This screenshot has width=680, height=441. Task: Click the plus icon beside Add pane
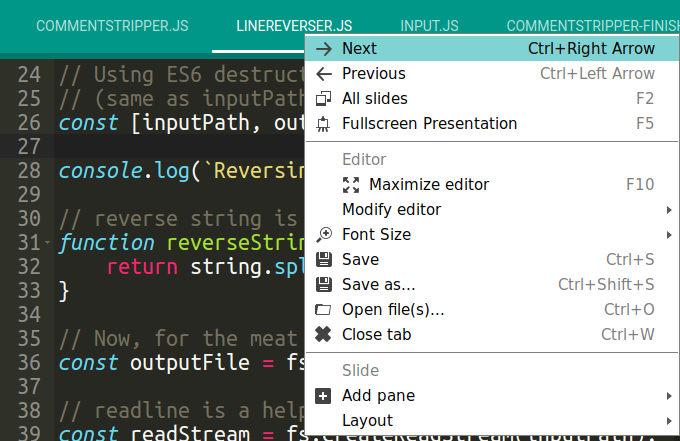tap(323, 396)
